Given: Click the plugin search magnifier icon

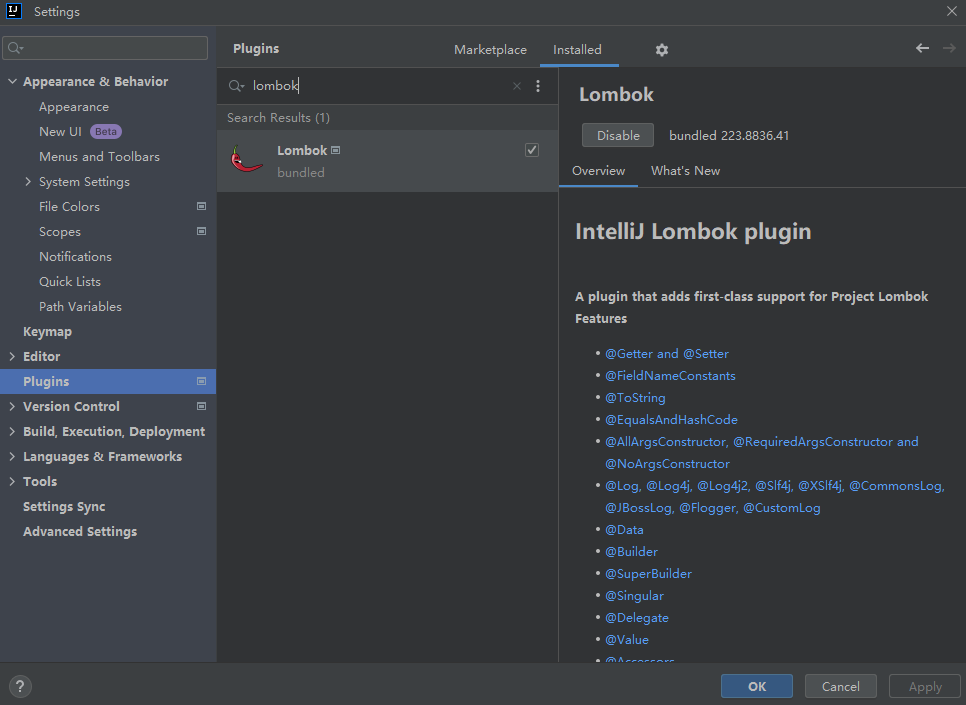Looking at the screenshot, I should (236, 86).
